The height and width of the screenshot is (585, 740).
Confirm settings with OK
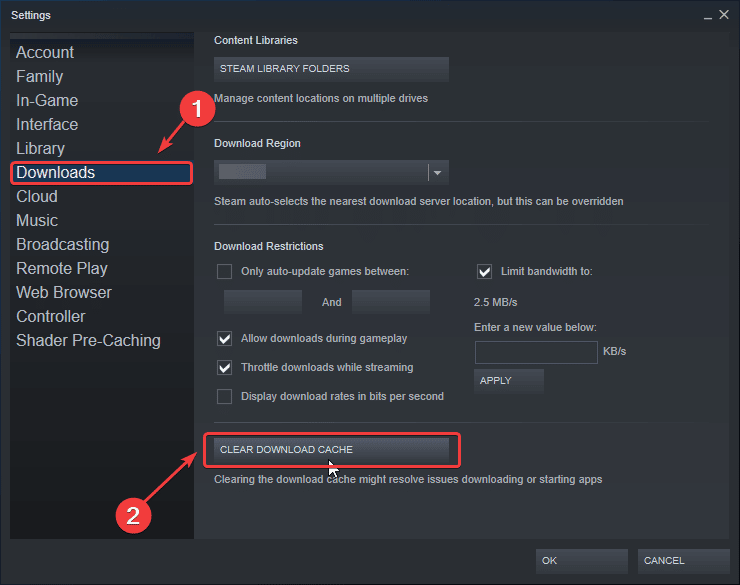coord(581,561)
